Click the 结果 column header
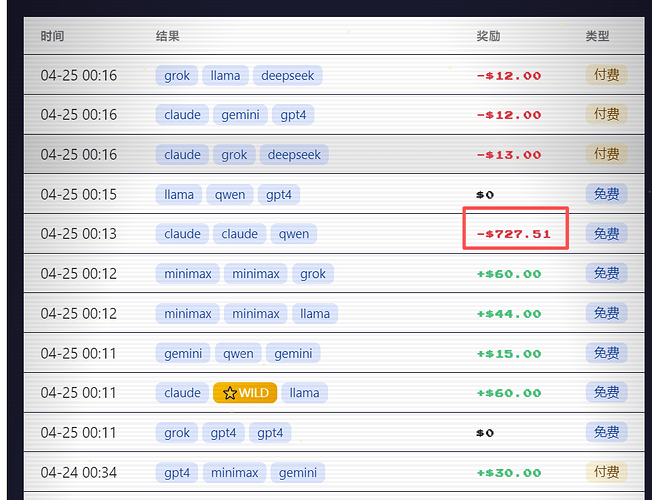 pyautogui.click(x=168, y=36)
